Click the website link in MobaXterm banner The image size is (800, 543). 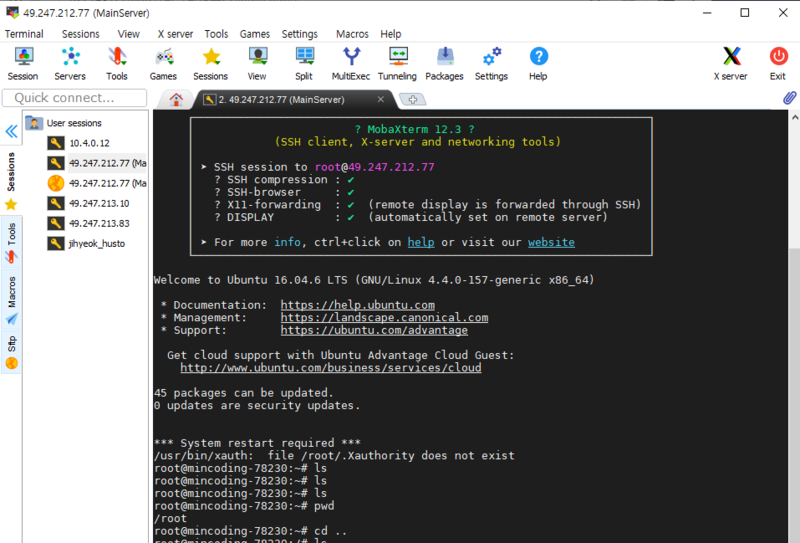coord(551,242)
